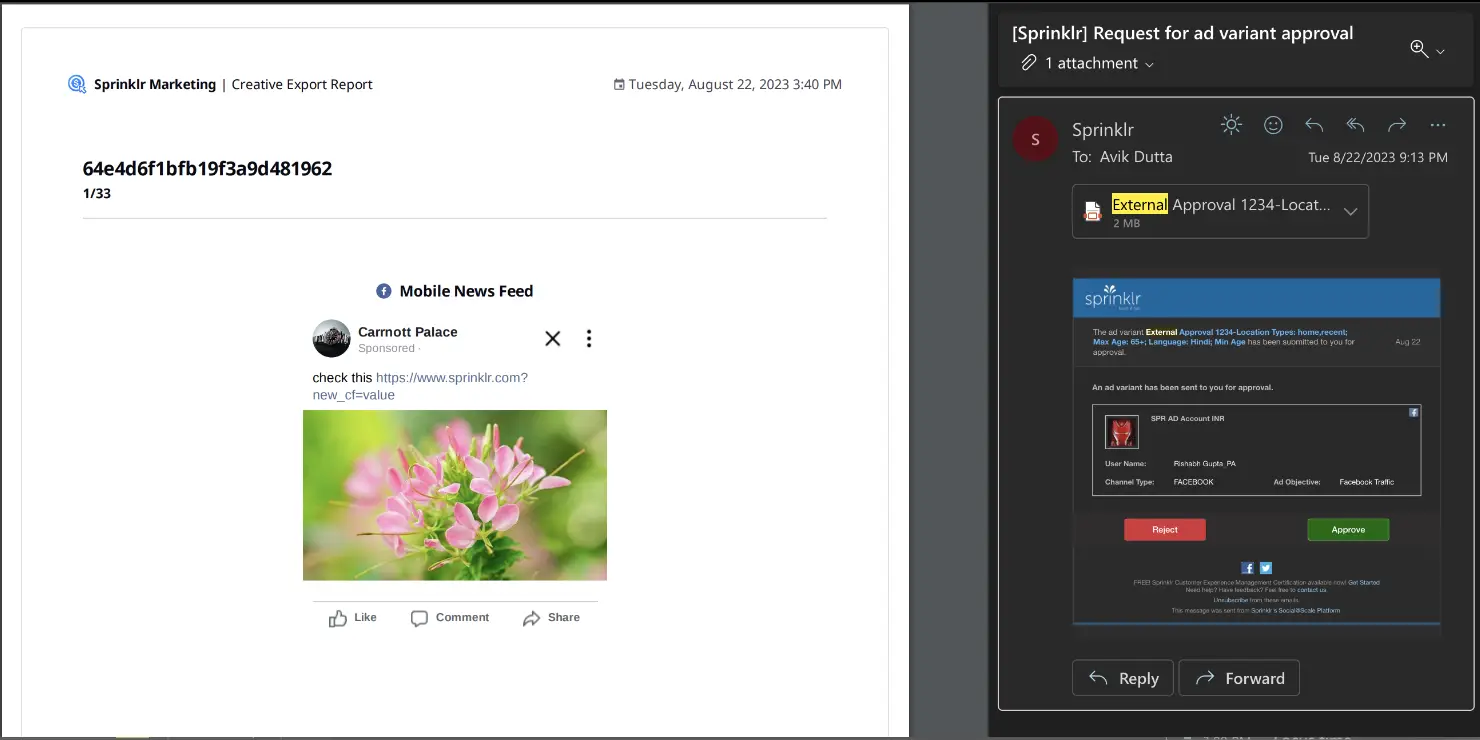The height and width of the screenshot is (740, 1480).
Task: Click the Forward button below the email
Action: coord(1239,678)
